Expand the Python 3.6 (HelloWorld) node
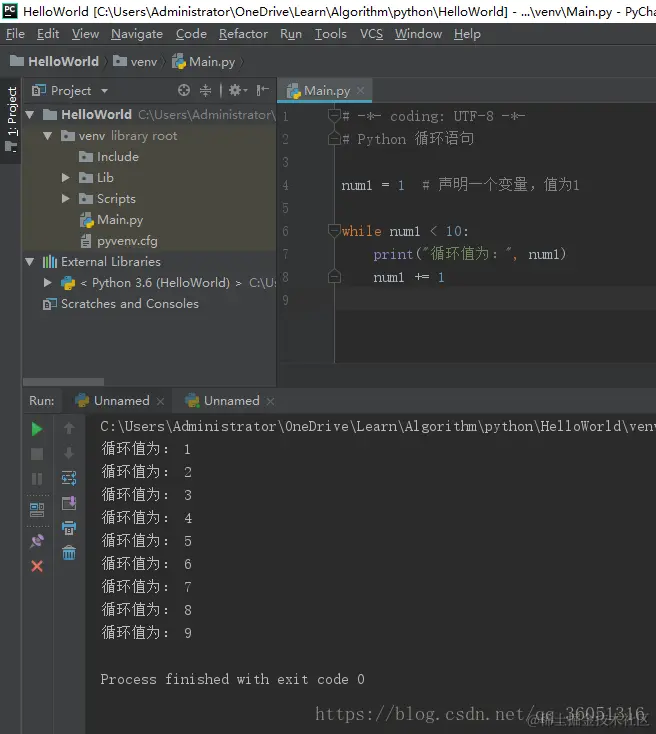Screen dimensions: 656x734 click(47, 282)
